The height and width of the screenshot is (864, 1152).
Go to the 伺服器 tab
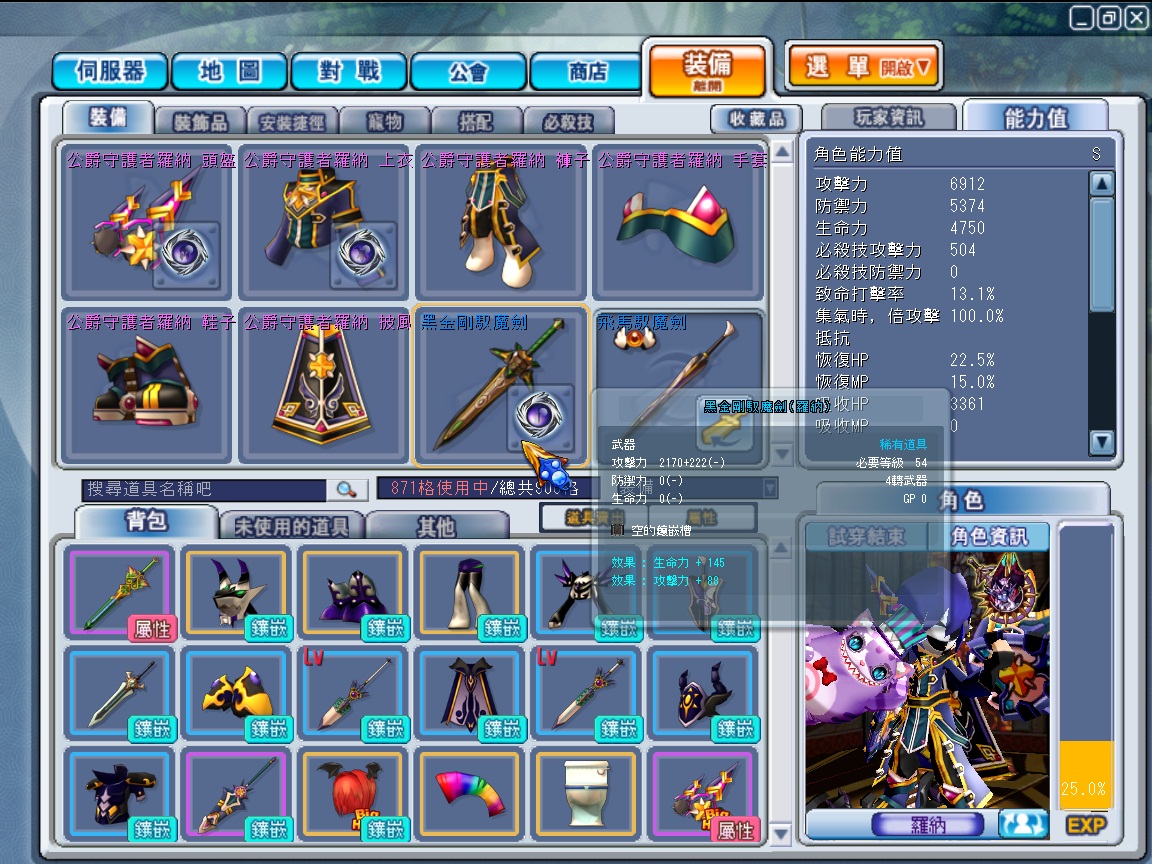coord(111,72)
